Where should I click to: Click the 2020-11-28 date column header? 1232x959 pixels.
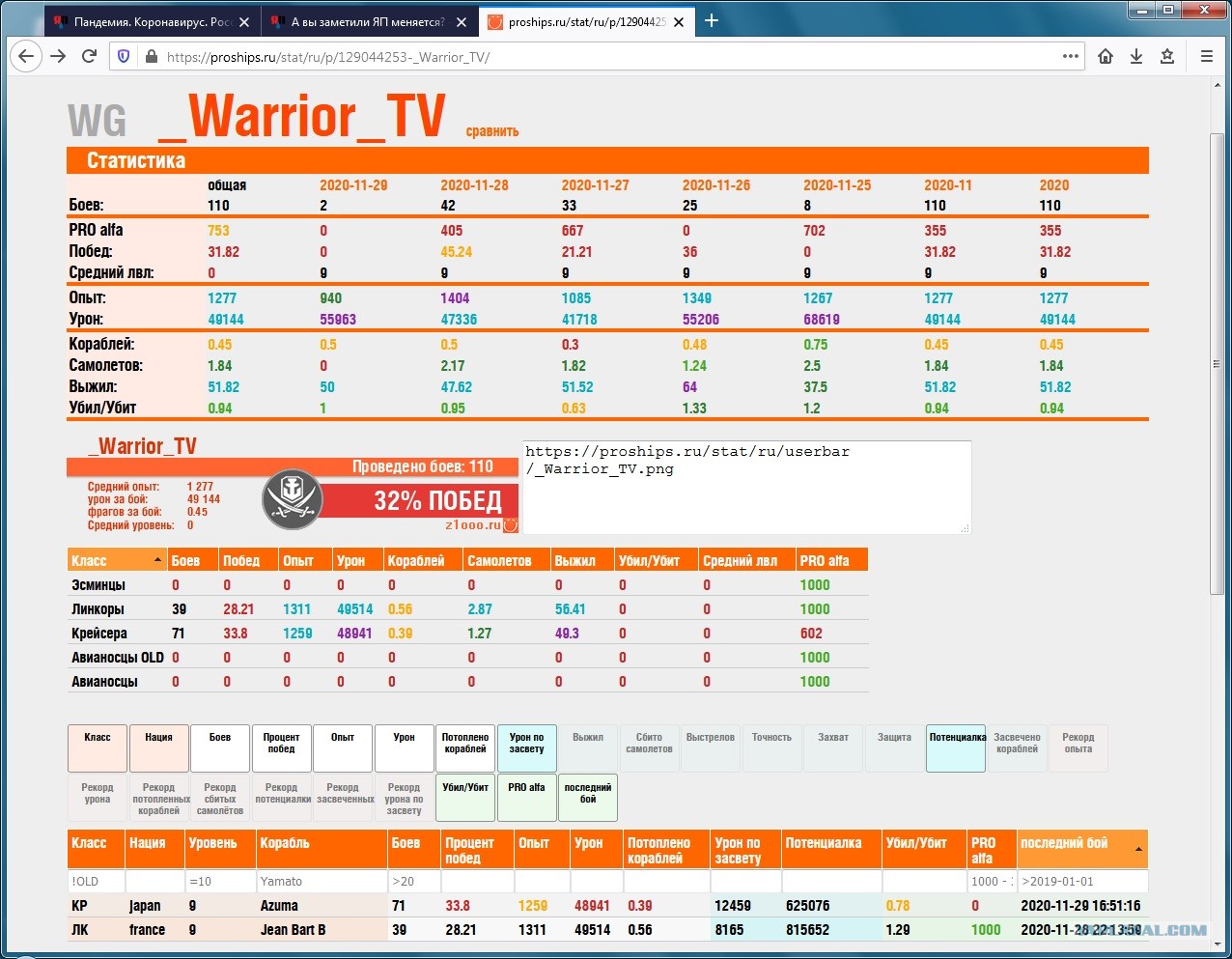[x=474, y=185]
